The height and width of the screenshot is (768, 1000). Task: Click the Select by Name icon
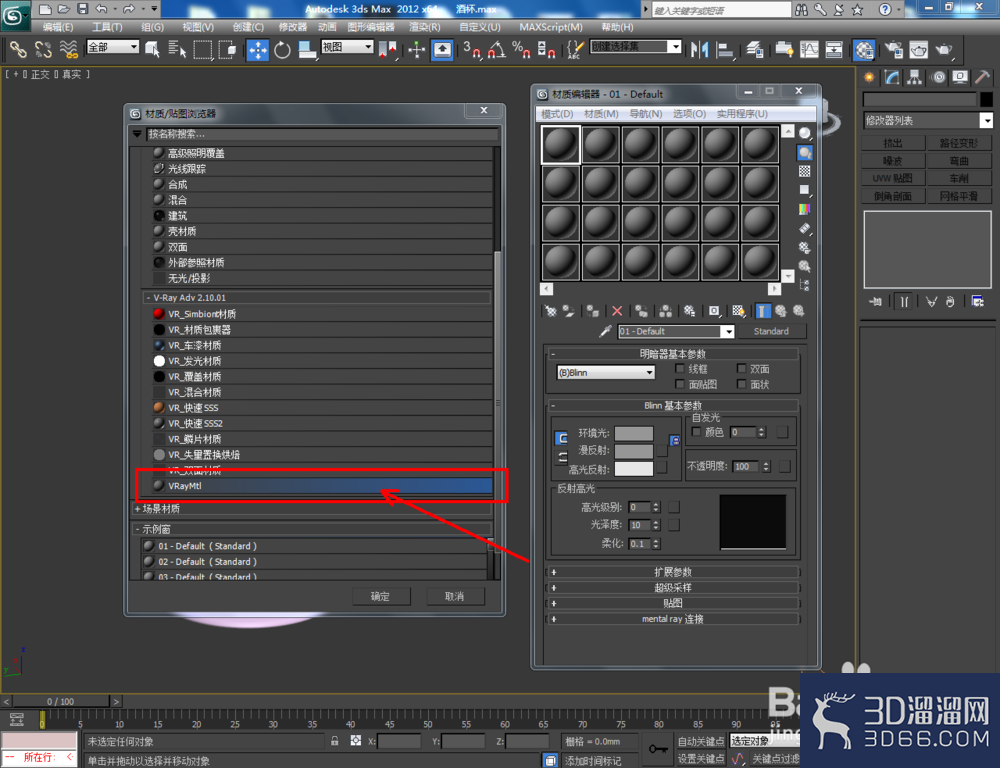tap(177, 50)
